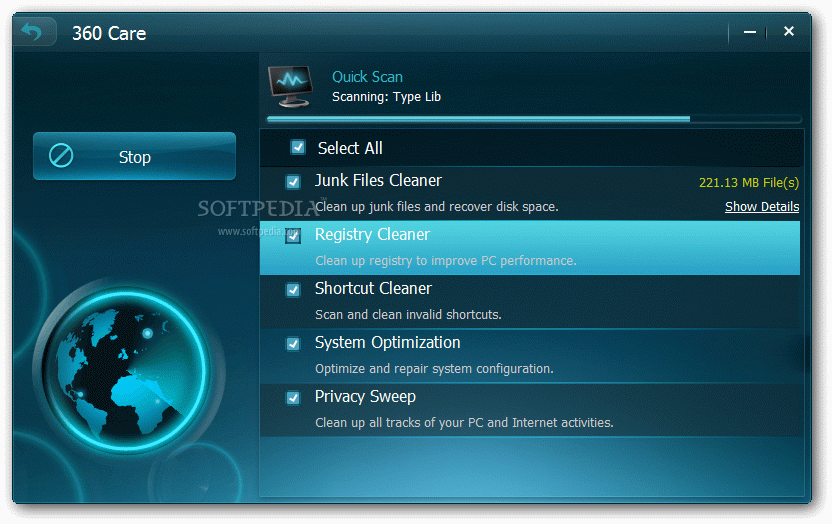Screen dimensions: 832x524
Task: Select the Junk Files Cleaner title
Action: [x=378, y=181]
